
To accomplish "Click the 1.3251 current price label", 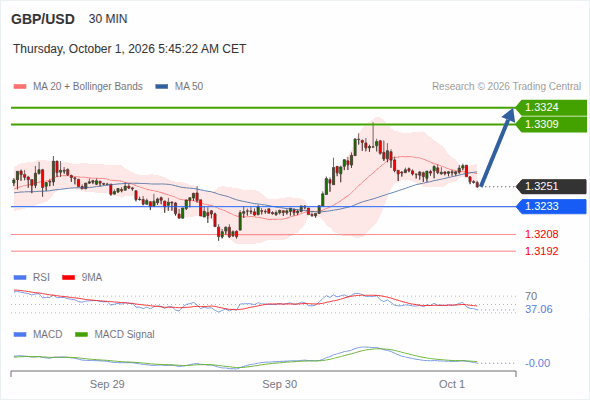I will 552,187.
